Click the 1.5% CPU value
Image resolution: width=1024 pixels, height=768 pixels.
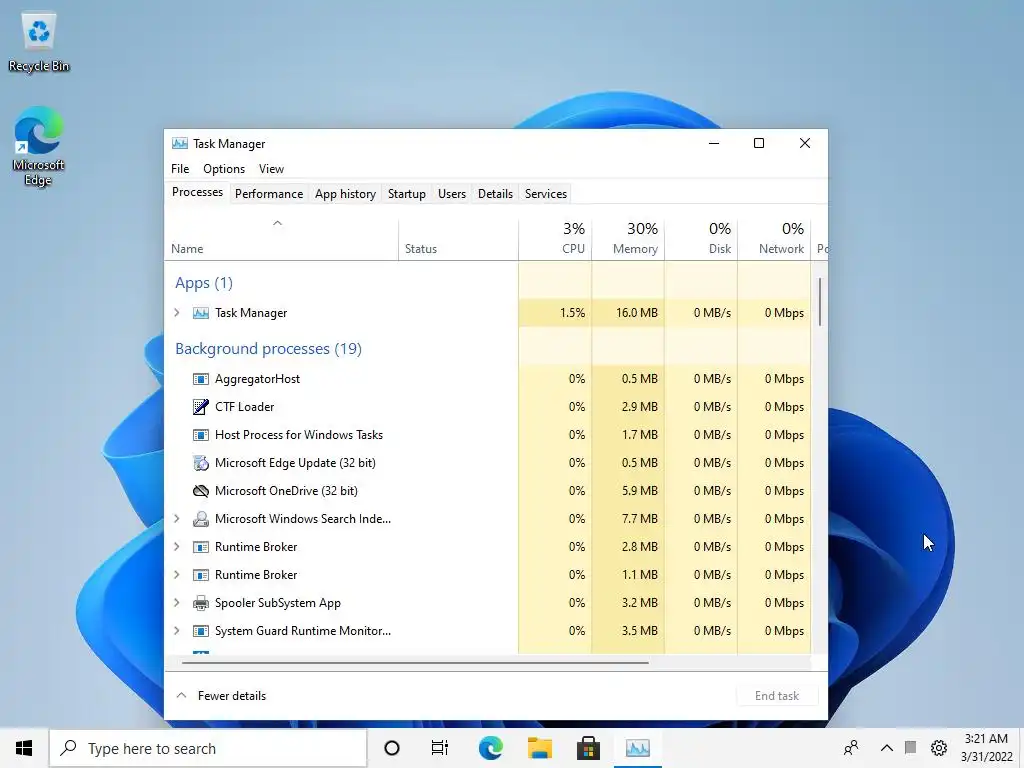click(572, 313)
